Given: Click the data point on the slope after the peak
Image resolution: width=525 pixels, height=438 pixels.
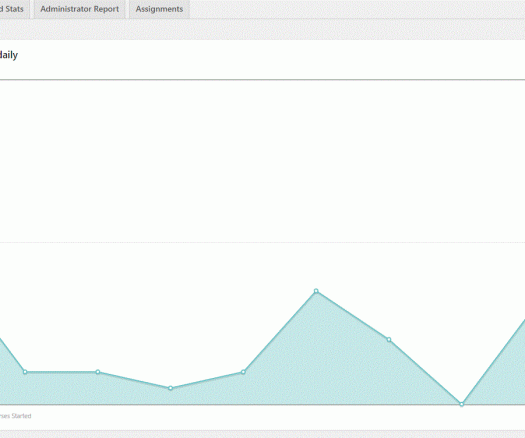Looking at the screenshot, I should (x=389, y=340).
